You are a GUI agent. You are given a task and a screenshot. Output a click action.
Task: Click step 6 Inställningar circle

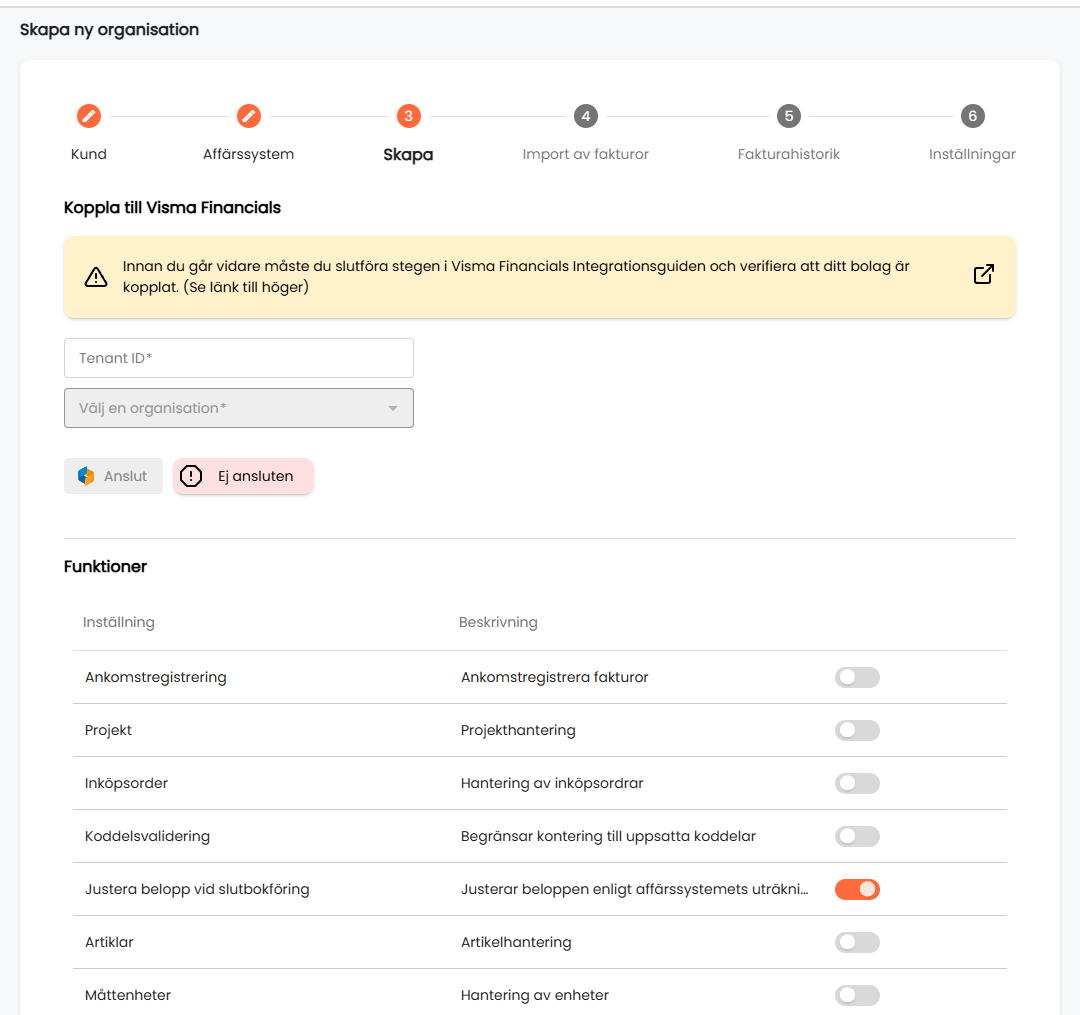pyautogui.click(x=973, y=116)
